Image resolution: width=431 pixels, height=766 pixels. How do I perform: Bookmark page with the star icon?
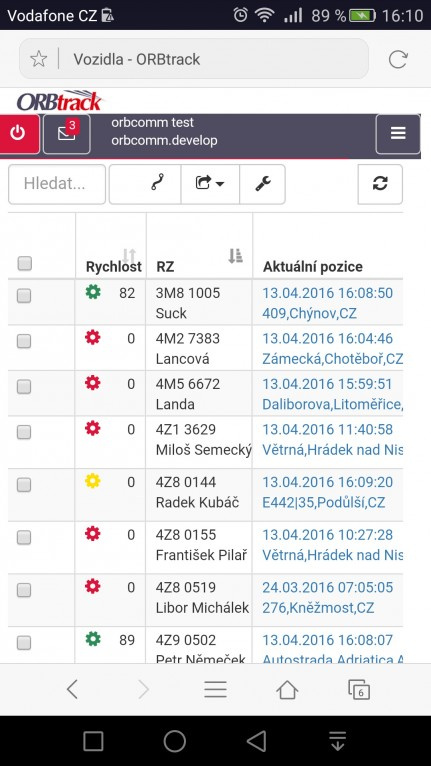(x=39, y=59)
